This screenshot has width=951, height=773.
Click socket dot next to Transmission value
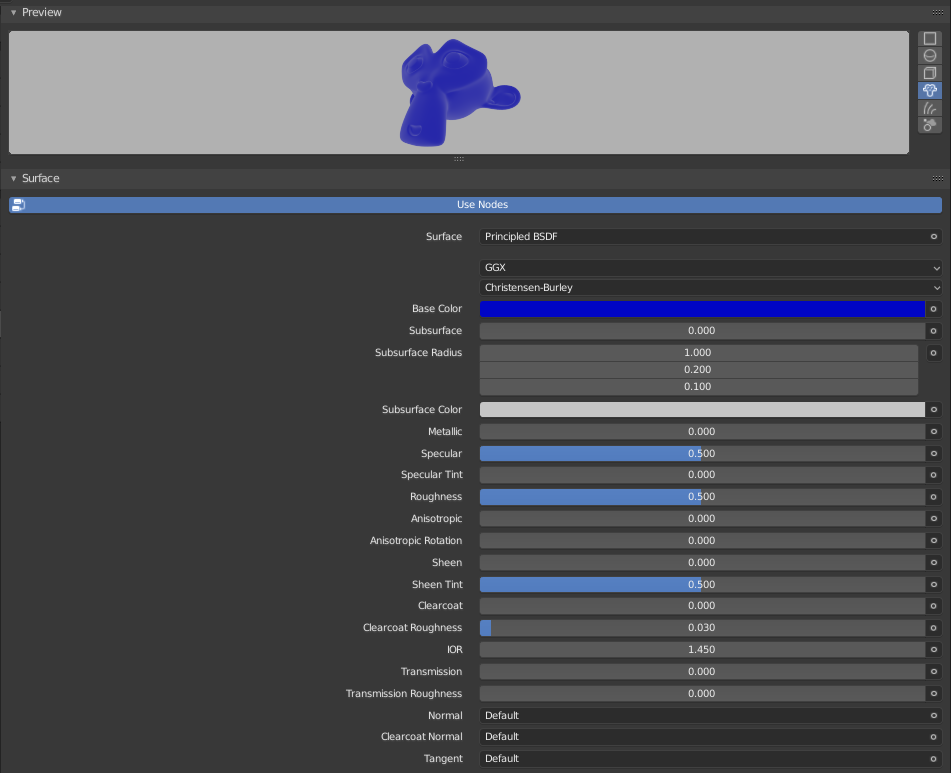click(x=933, y=672)
